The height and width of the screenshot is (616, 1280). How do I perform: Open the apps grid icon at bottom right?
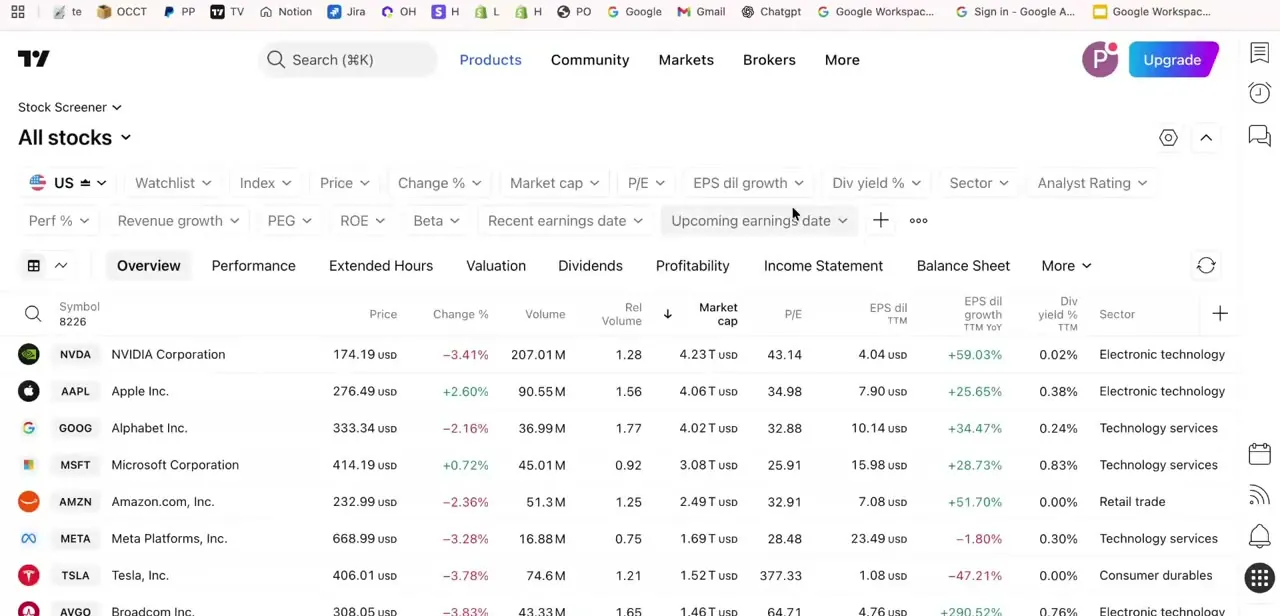(1259, 578)
